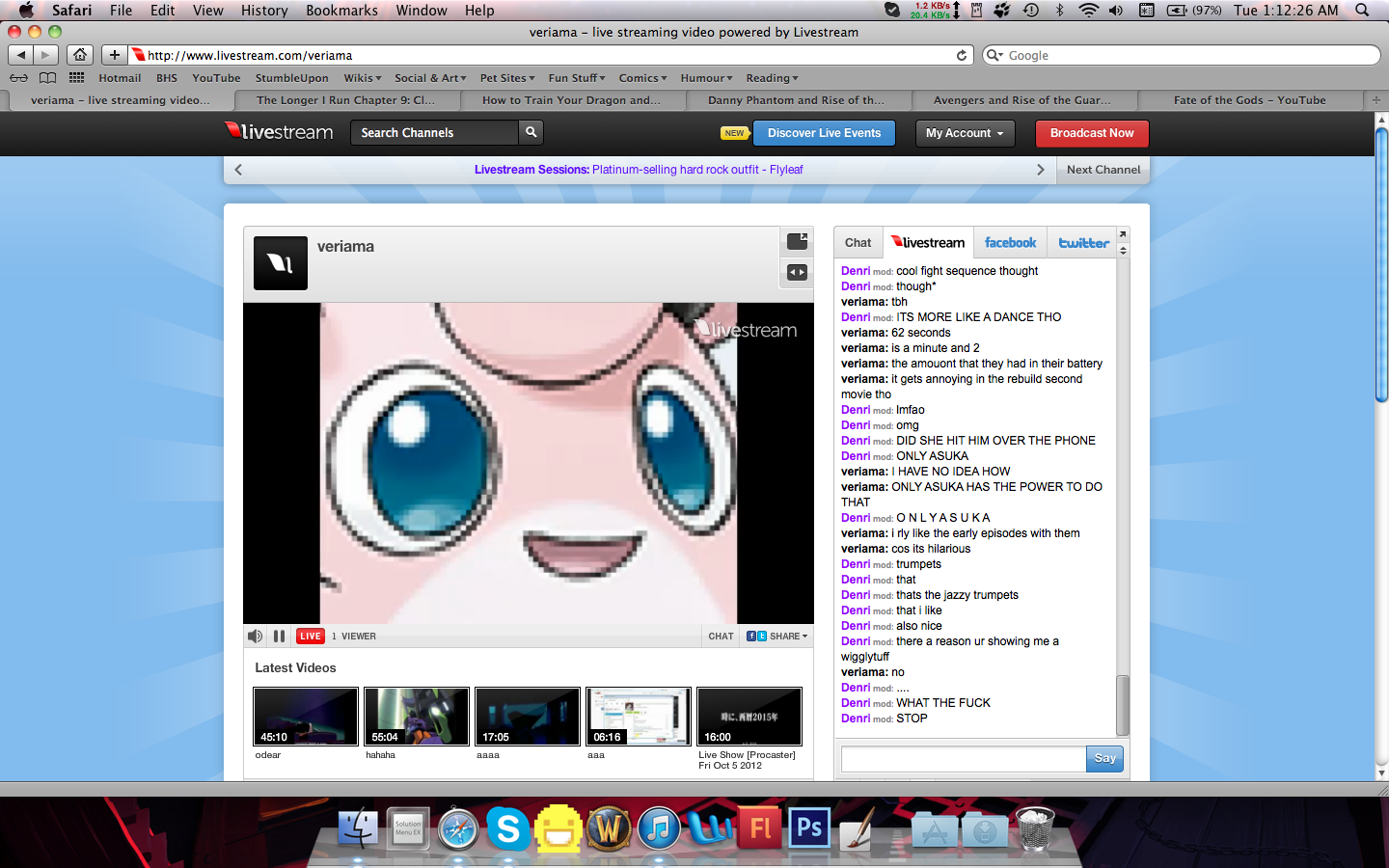Click the Search Channels text field
The width and height of the screenshot is (1389, 868).
(434, 132)
